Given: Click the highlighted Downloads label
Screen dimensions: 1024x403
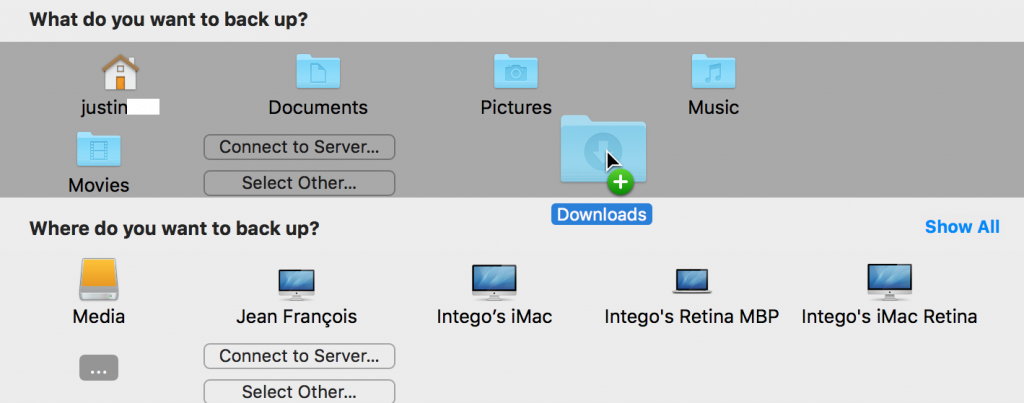Looking at the screenshot, I should (601, 214).
